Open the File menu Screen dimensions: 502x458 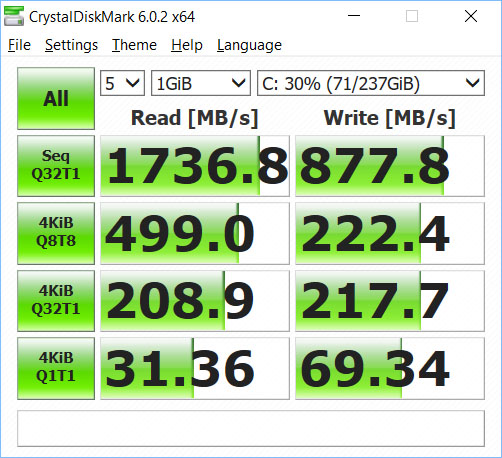19,45
